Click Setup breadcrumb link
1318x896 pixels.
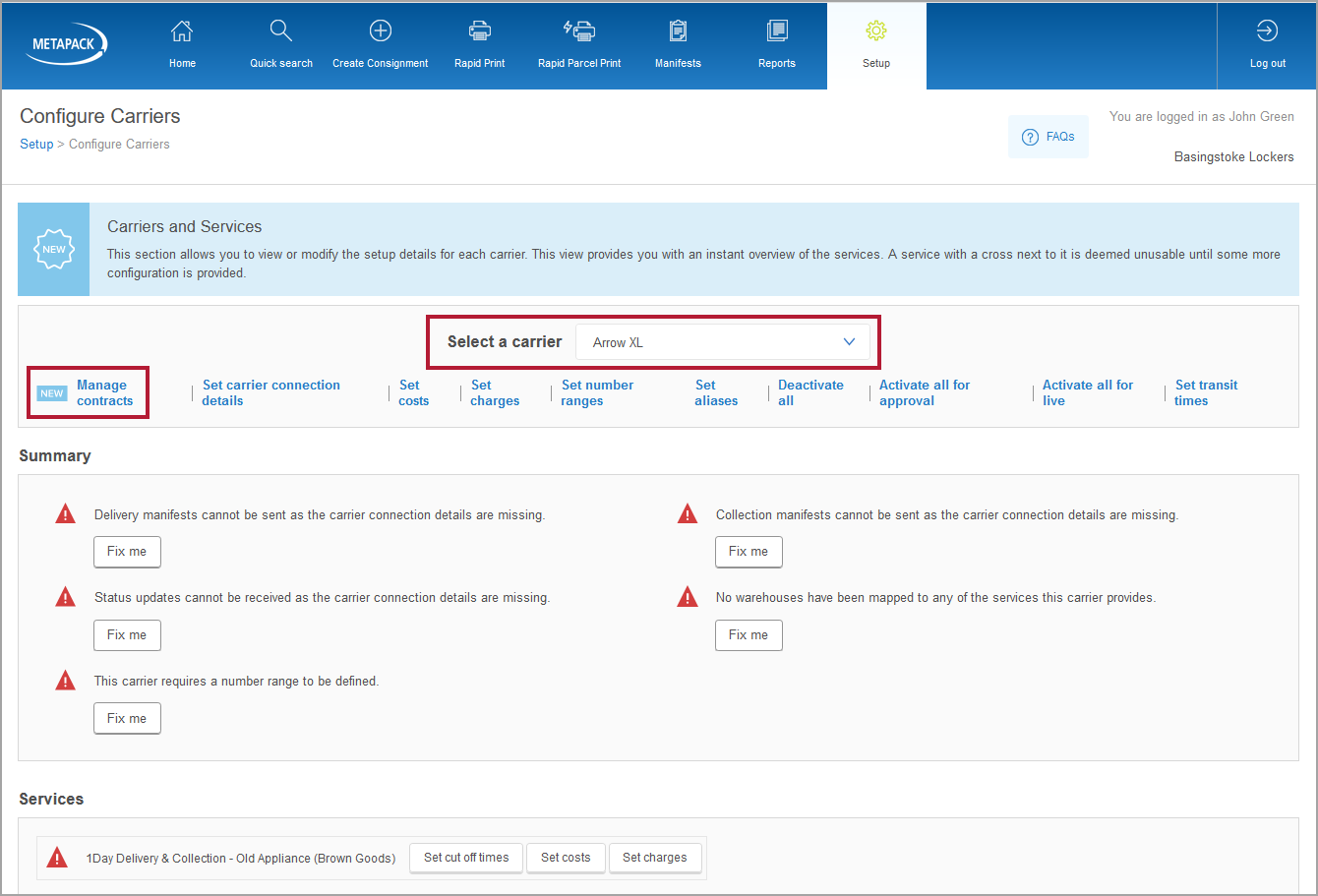coord(36,144)
